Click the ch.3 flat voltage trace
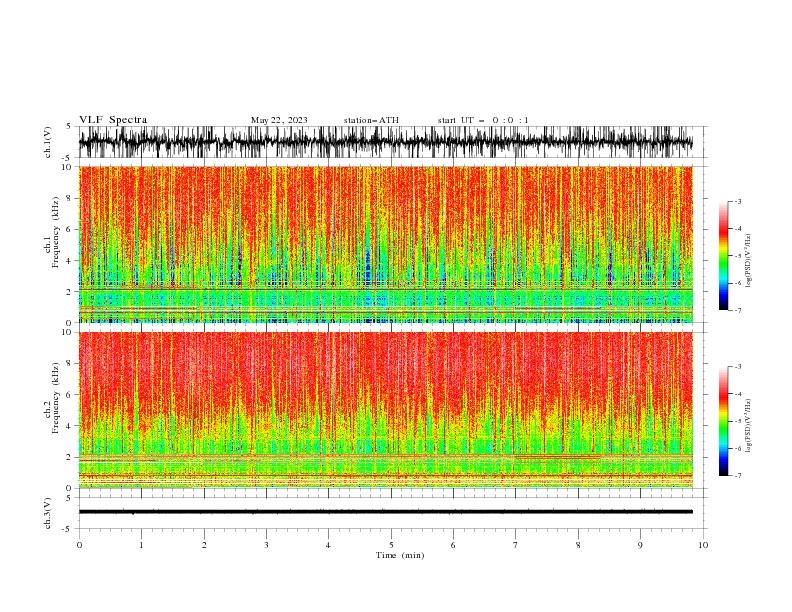The height and width of the screenshot is (612, 792). 385,512
